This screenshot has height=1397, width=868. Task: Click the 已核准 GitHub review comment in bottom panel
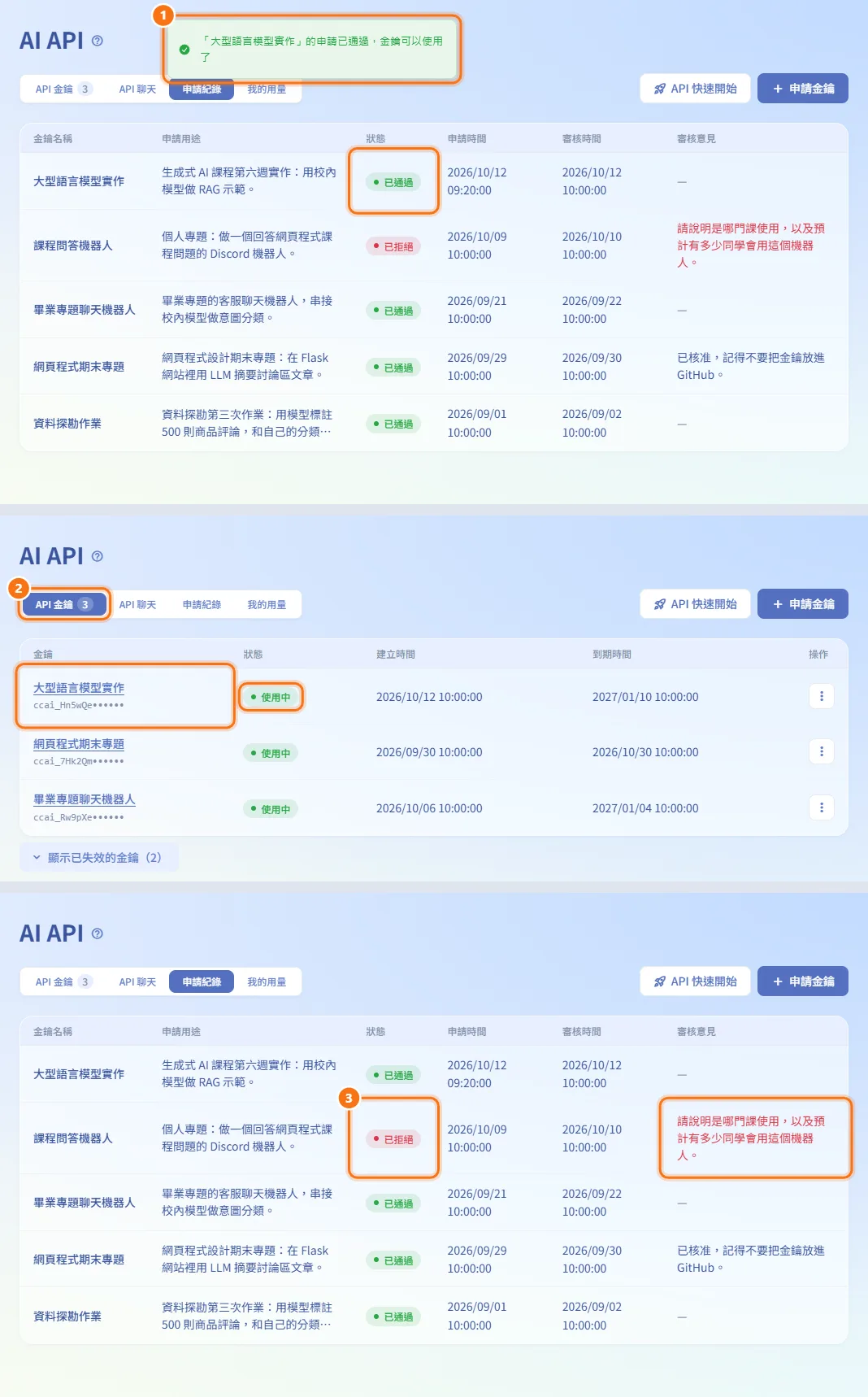[751, 1259]
